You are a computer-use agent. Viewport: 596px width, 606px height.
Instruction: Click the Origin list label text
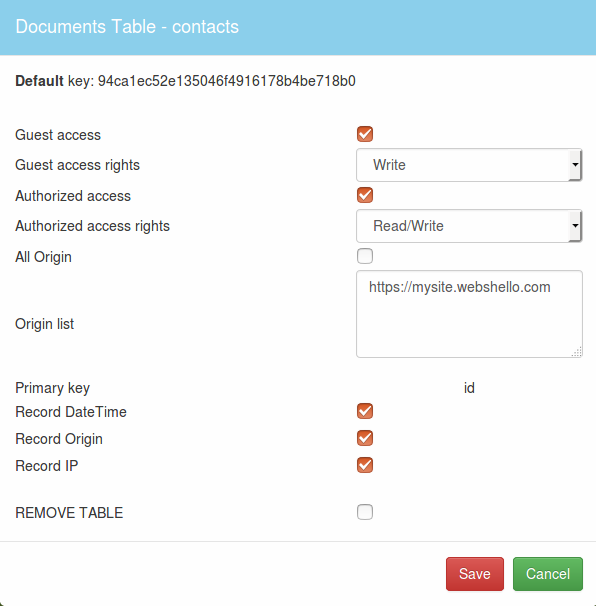click(x=44, y=324)
